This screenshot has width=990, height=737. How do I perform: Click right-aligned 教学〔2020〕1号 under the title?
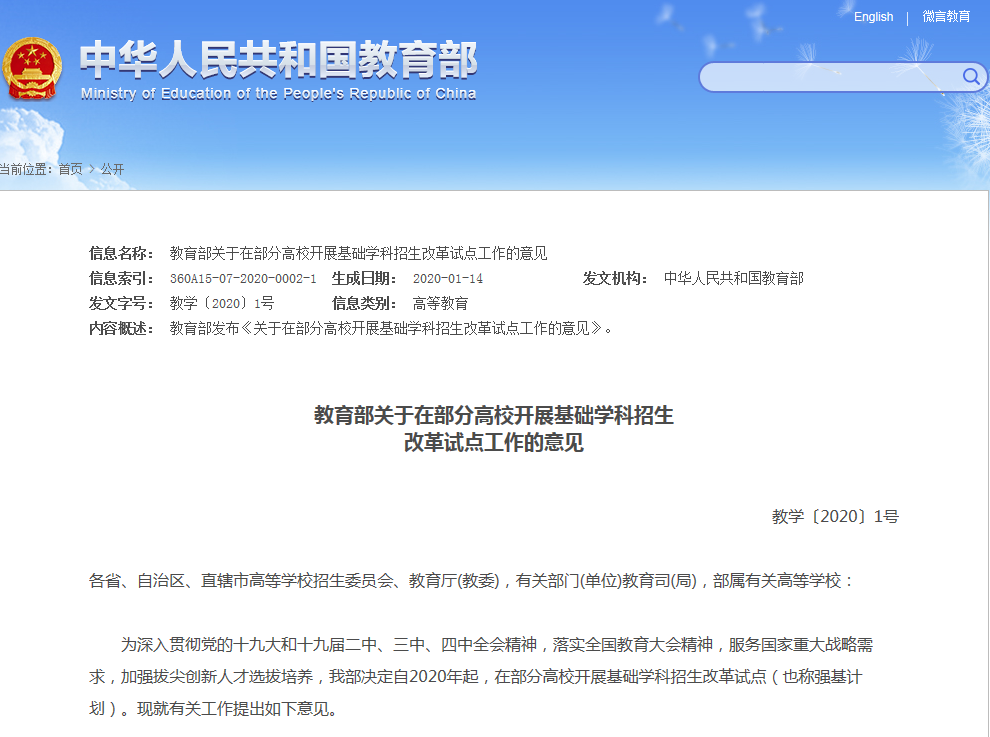tap(835, 517)
